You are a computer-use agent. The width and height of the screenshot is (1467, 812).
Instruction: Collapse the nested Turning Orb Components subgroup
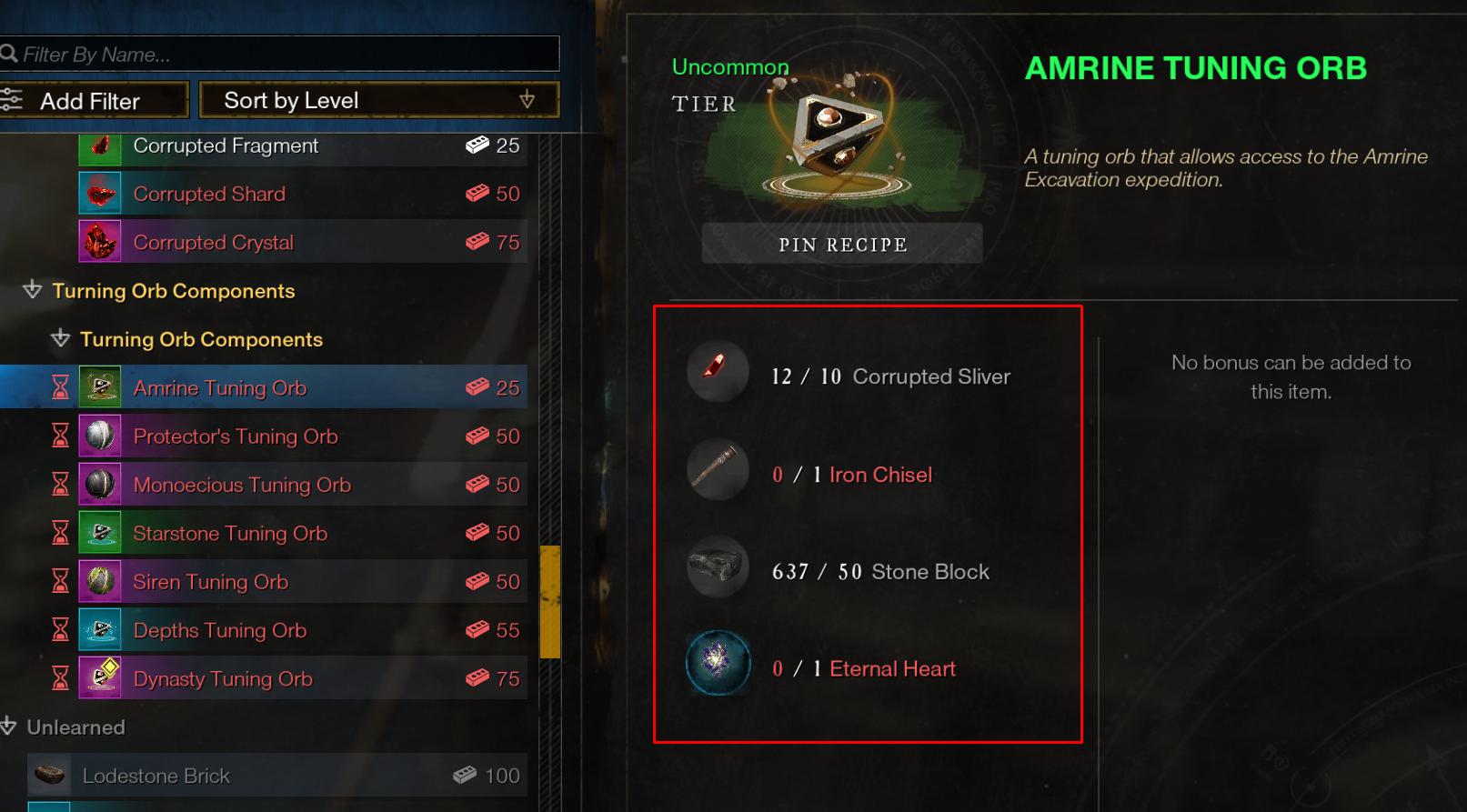click(61, 338)
